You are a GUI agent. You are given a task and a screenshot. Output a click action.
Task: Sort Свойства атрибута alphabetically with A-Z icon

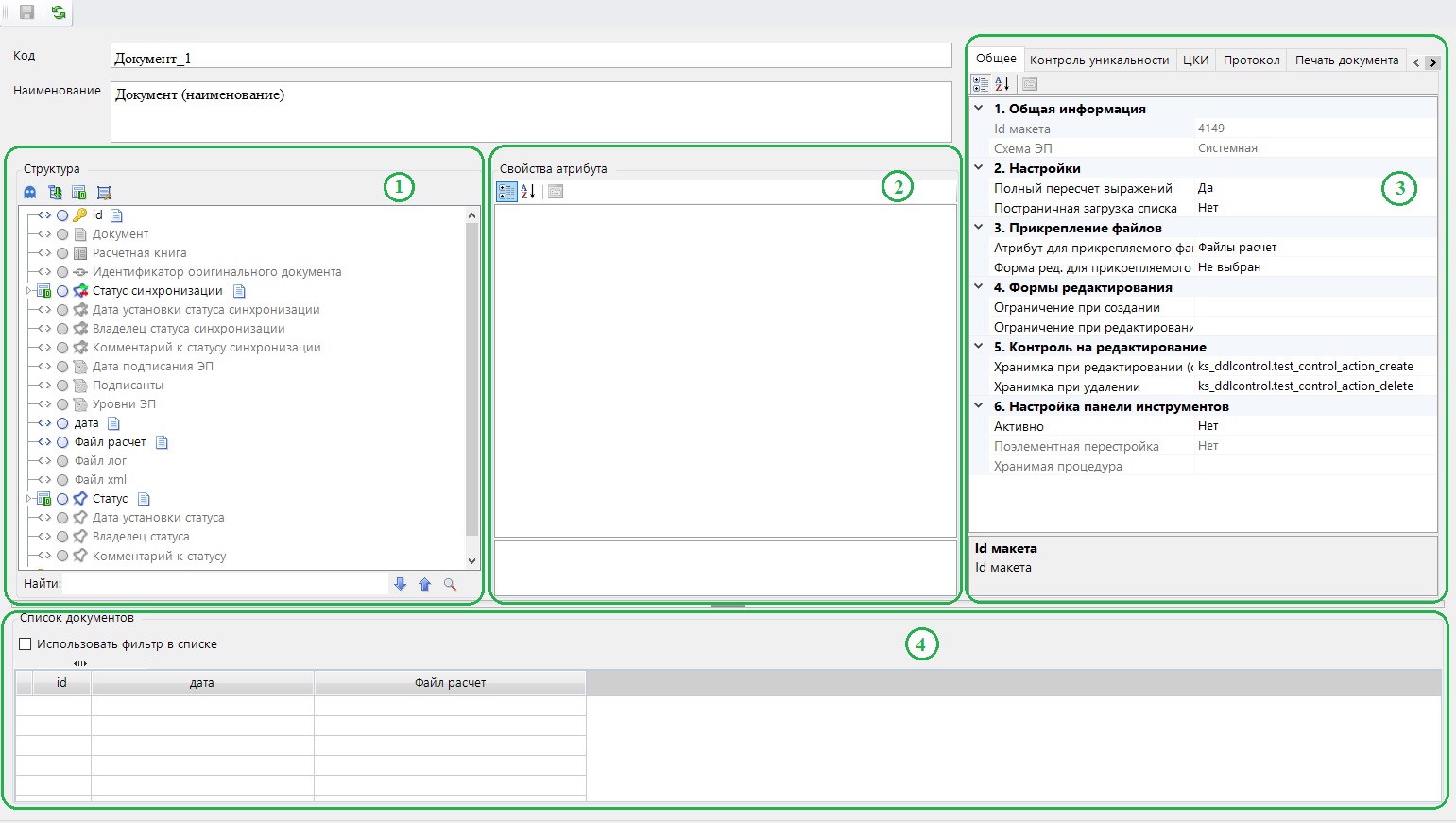(x=528, y=192)
